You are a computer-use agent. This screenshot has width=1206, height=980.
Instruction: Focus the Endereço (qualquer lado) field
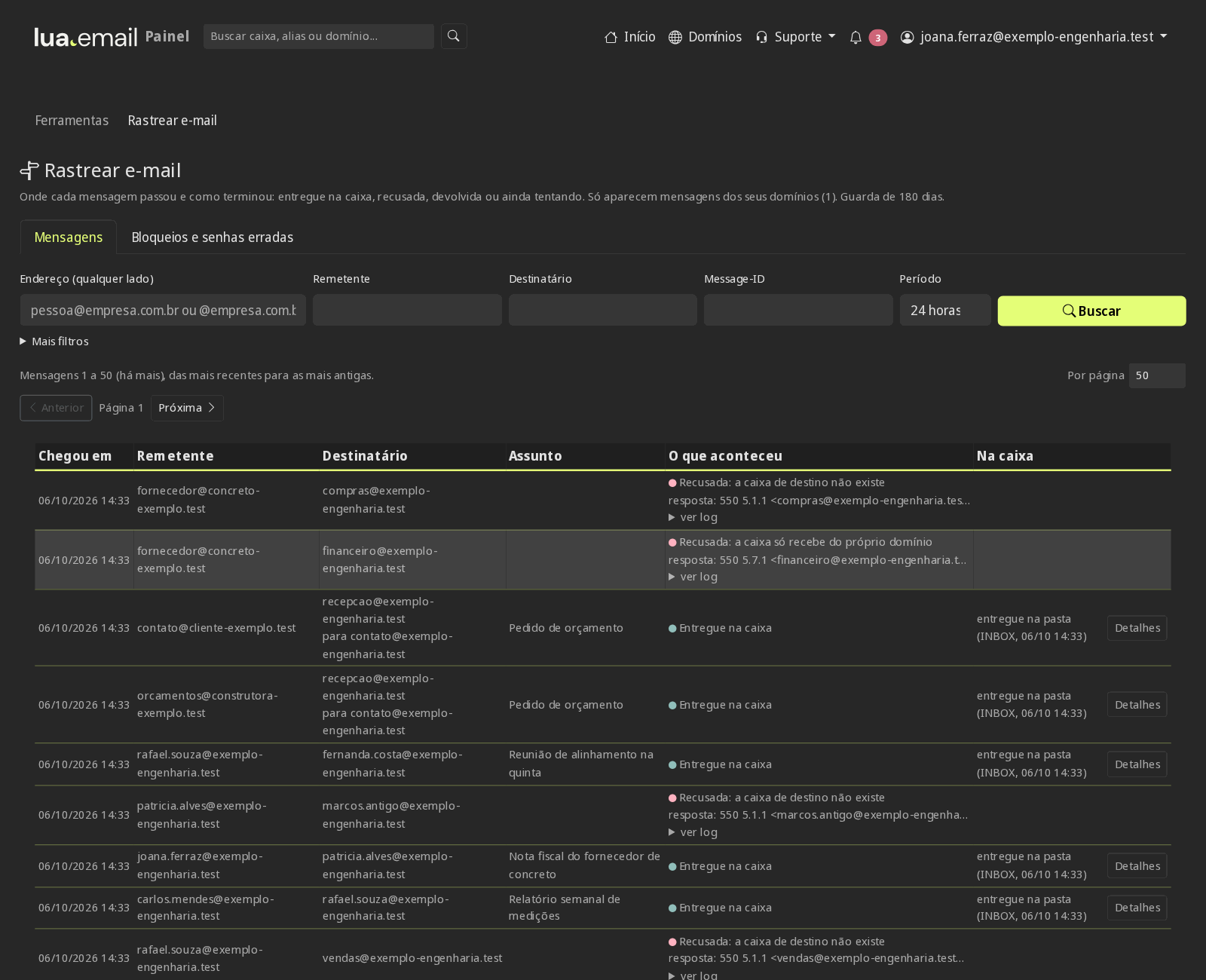[163, 310]
